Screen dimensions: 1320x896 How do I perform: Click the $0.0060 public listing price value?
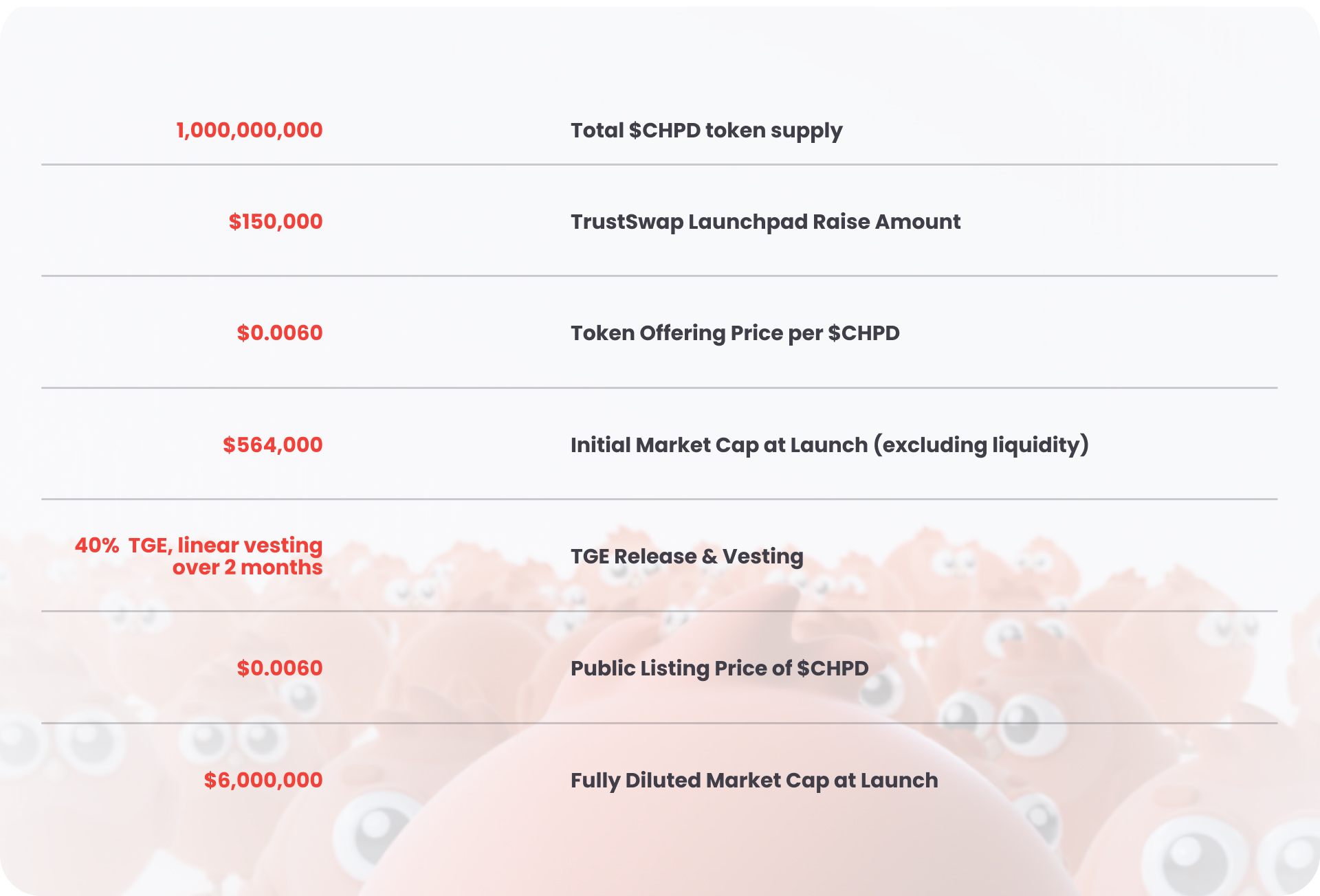pyautogui.click(x=280, y=668)
